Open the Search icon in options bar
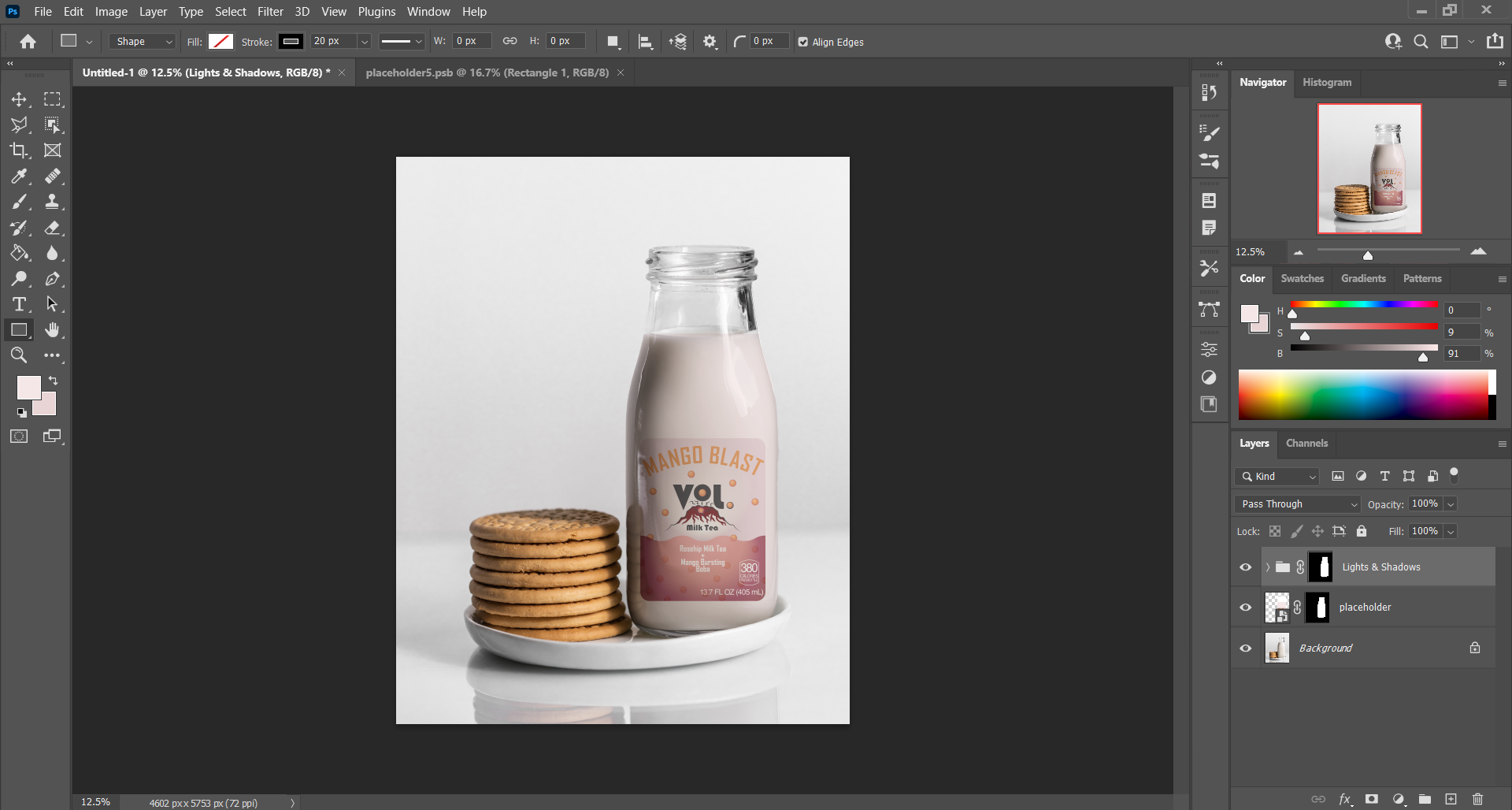The height and width of the screenshot is (810, 1512). coord(1421,42)
